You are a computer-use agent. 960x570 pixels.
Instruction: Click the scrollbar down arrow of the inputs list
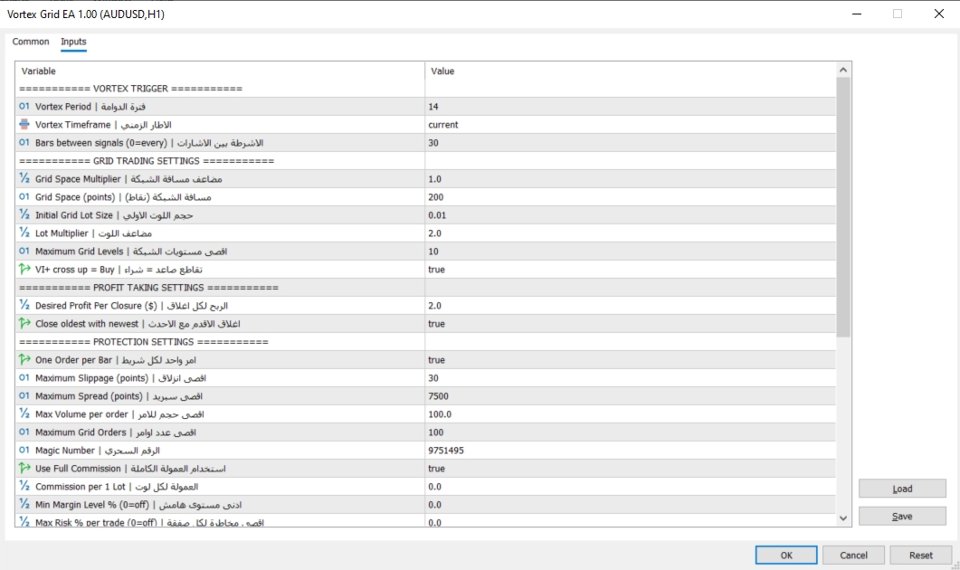(x=843, y=518)
